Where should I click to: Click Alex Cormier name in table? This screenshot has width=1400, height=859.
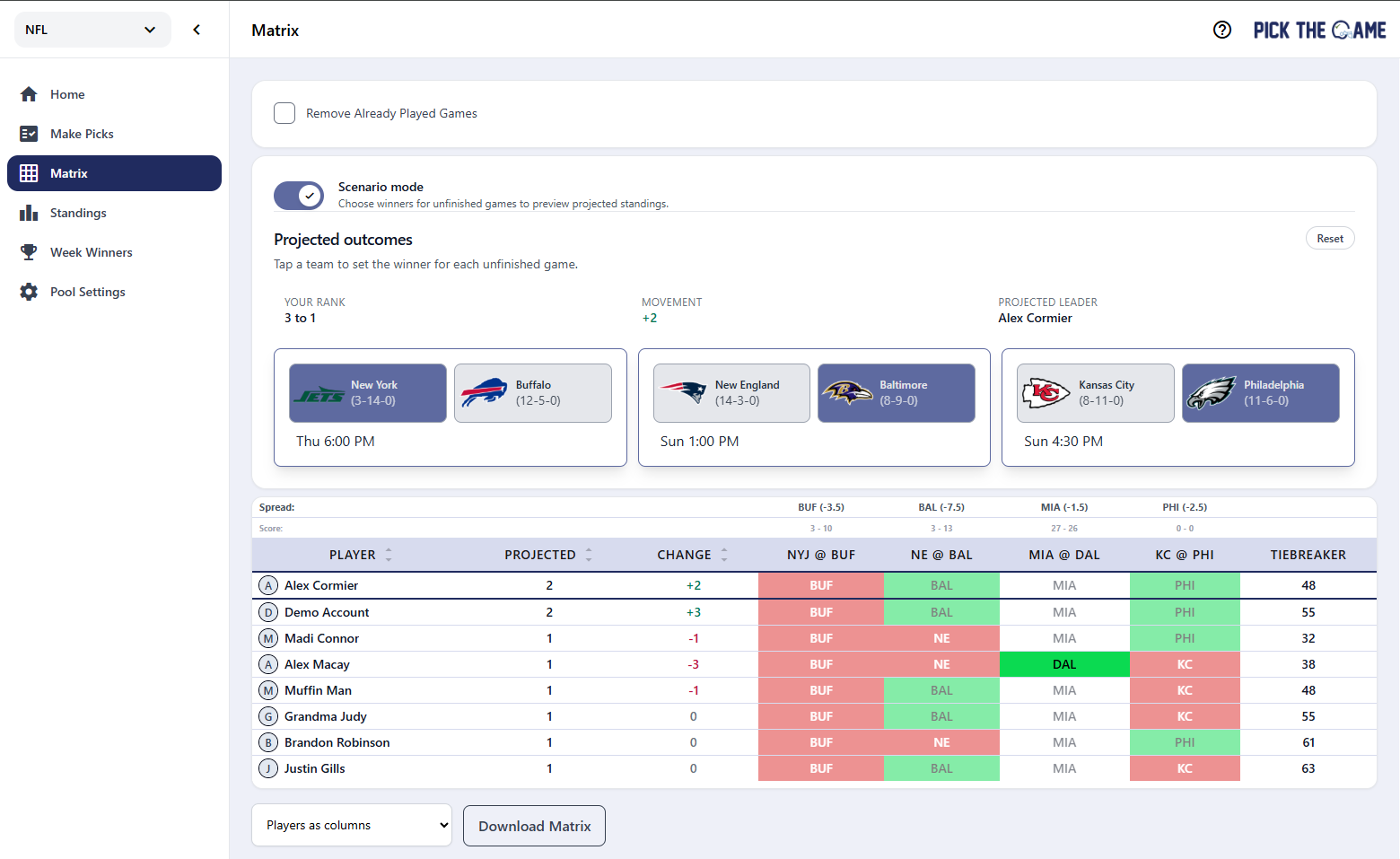click(x=321, y=585)
